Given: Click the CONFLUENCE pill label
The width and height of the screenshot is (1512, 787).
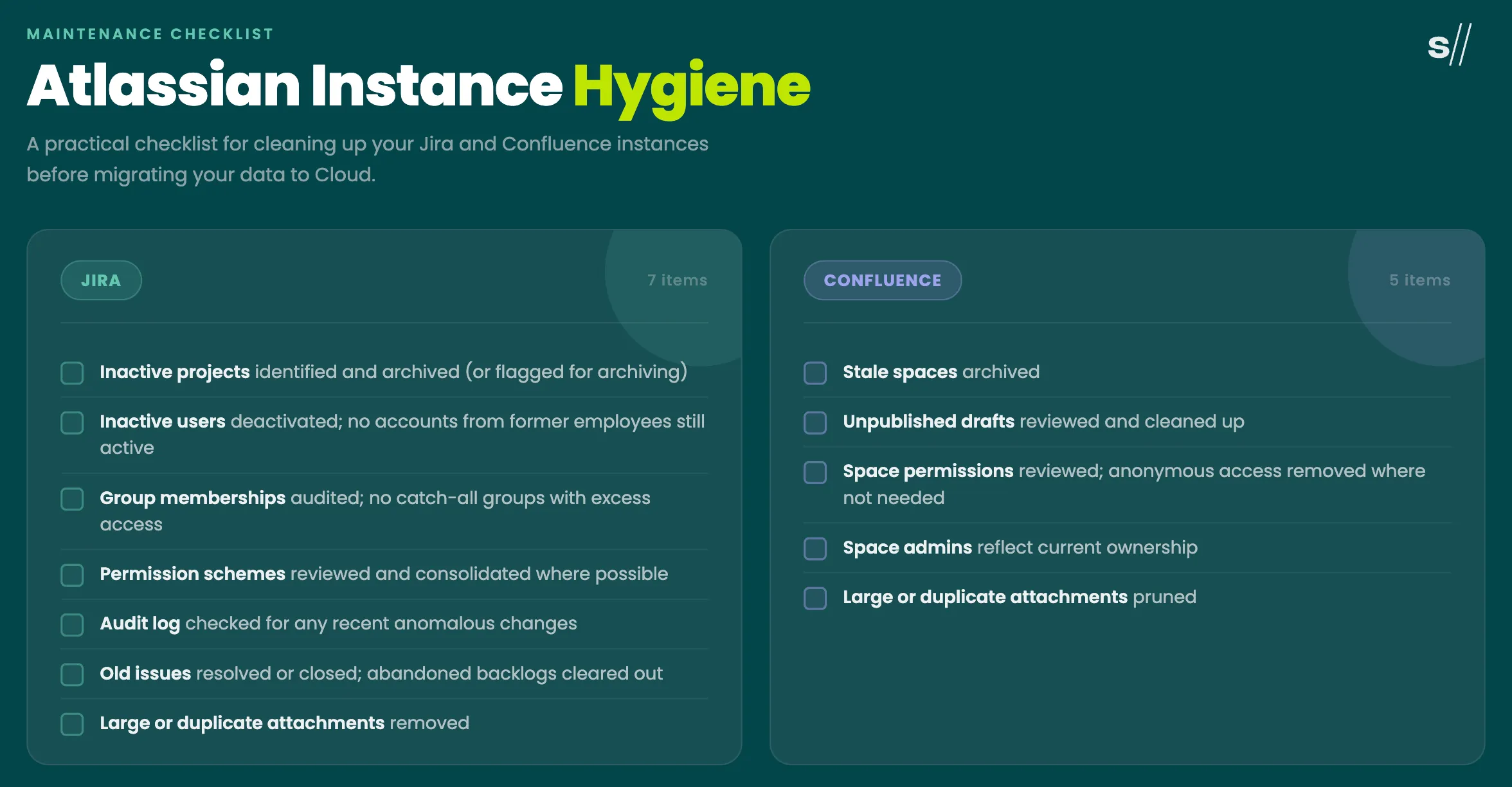Looking at the screenshot, I should [883, 280].
